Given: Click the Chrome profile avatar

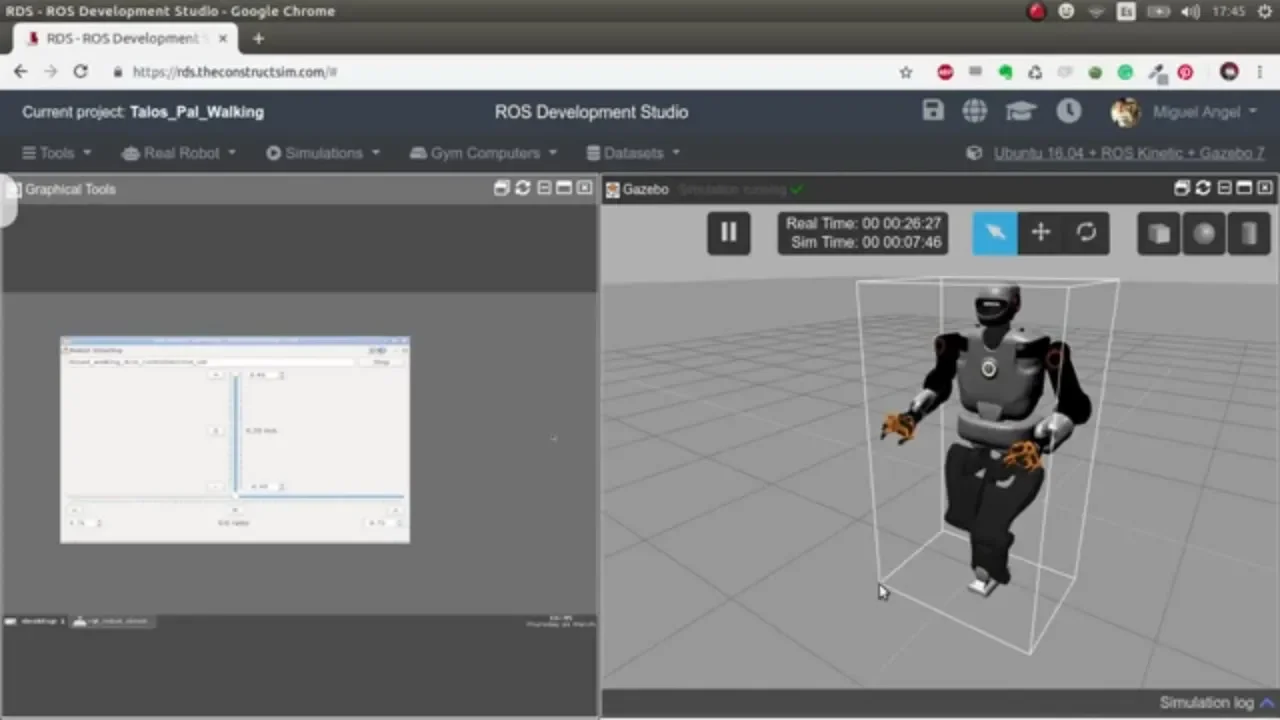Looking at the screenshot, I should [1229, 72].
